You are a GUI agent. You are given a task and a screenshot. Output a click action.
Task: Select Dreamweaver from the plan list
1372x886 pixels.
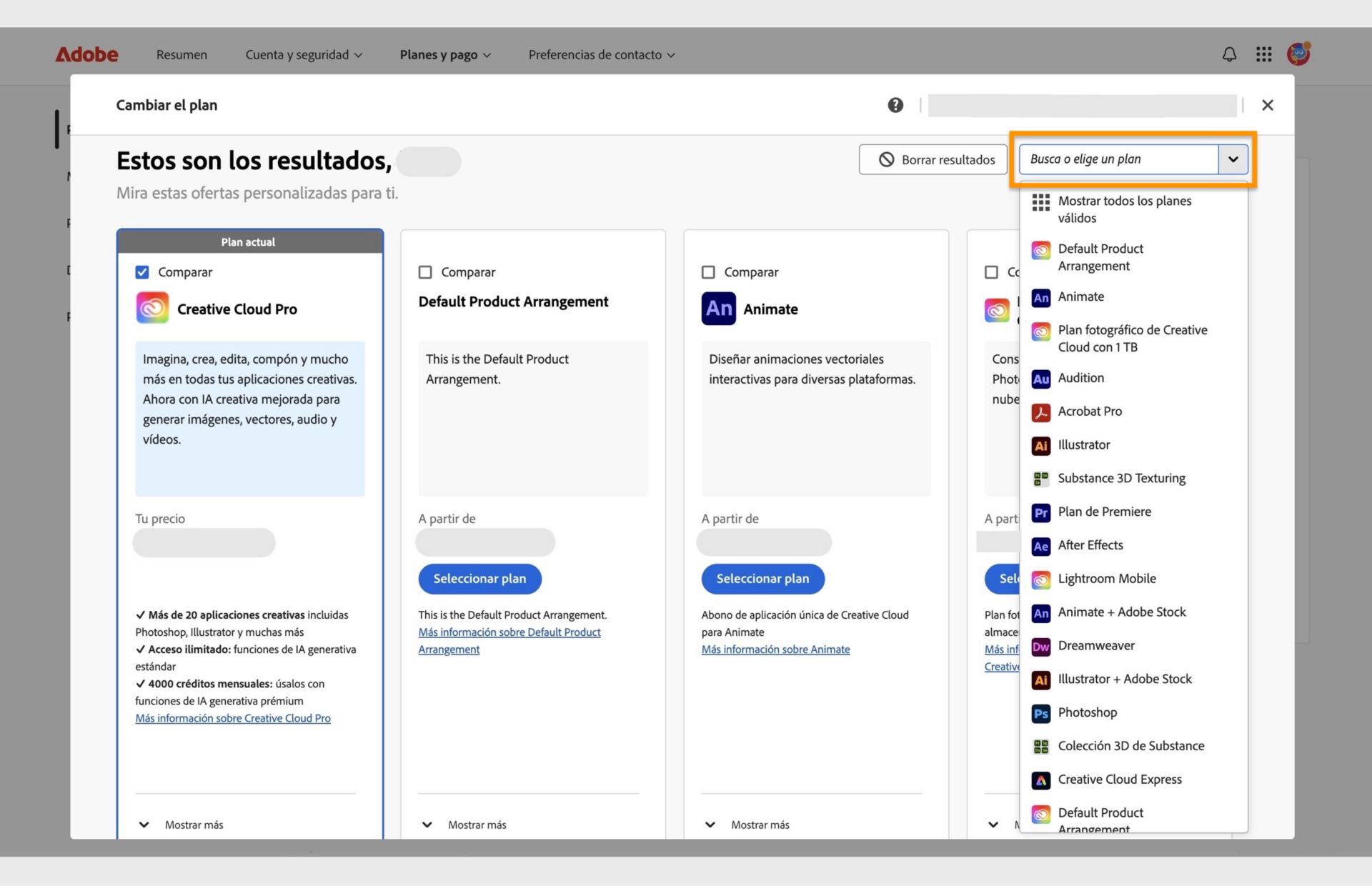(x=1095, y=645)
